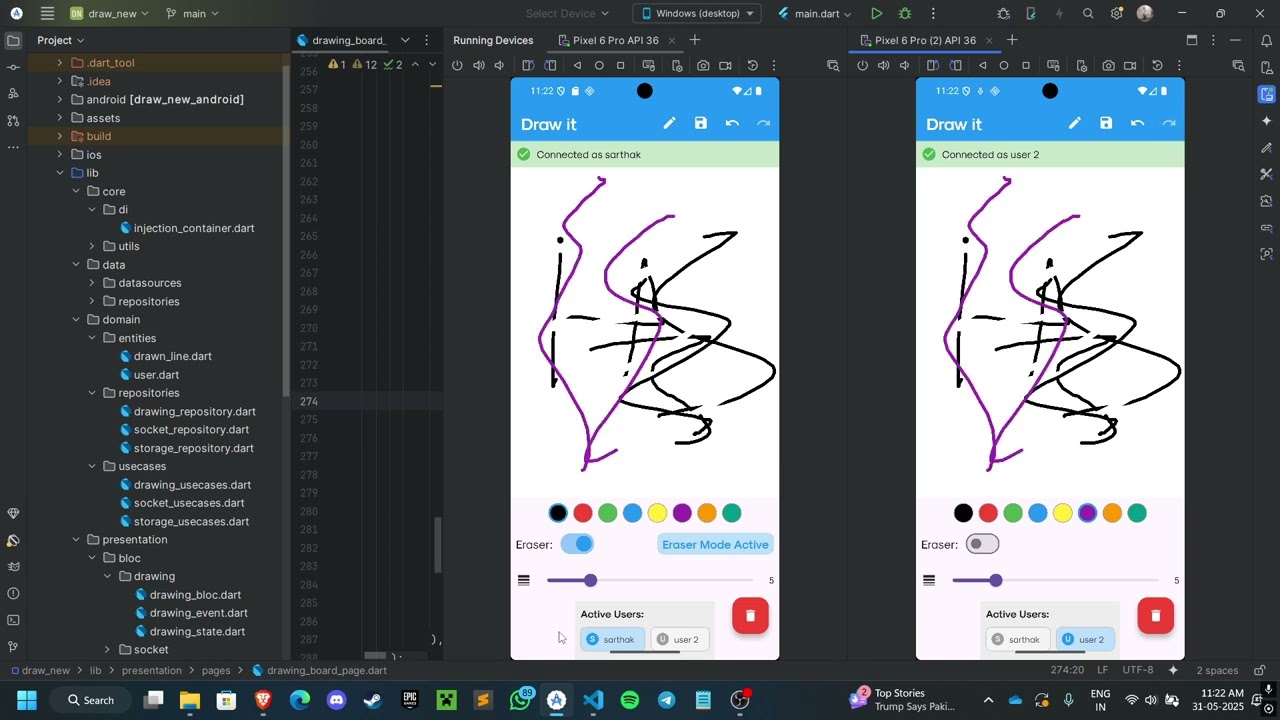Clear the canvas with the red trash button in user 2's emulator
Screen dimensions: 1280x720
pyautogui.click(x=1155, y=616)
